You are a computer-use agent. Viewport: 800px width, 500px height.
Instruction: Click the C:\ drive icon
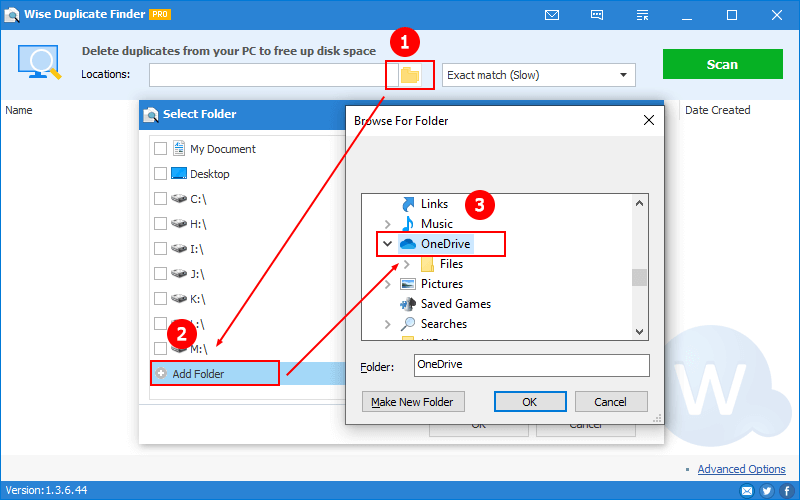(x=179, y=198)
